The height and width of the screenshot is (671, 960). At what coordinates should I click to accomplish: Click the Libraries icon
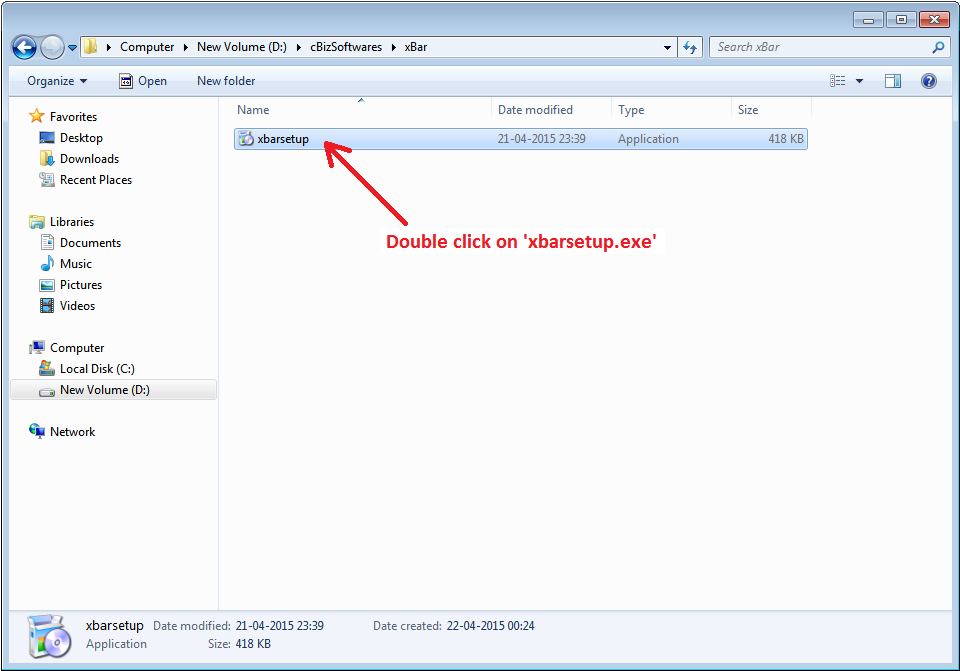tap(37, 222)
